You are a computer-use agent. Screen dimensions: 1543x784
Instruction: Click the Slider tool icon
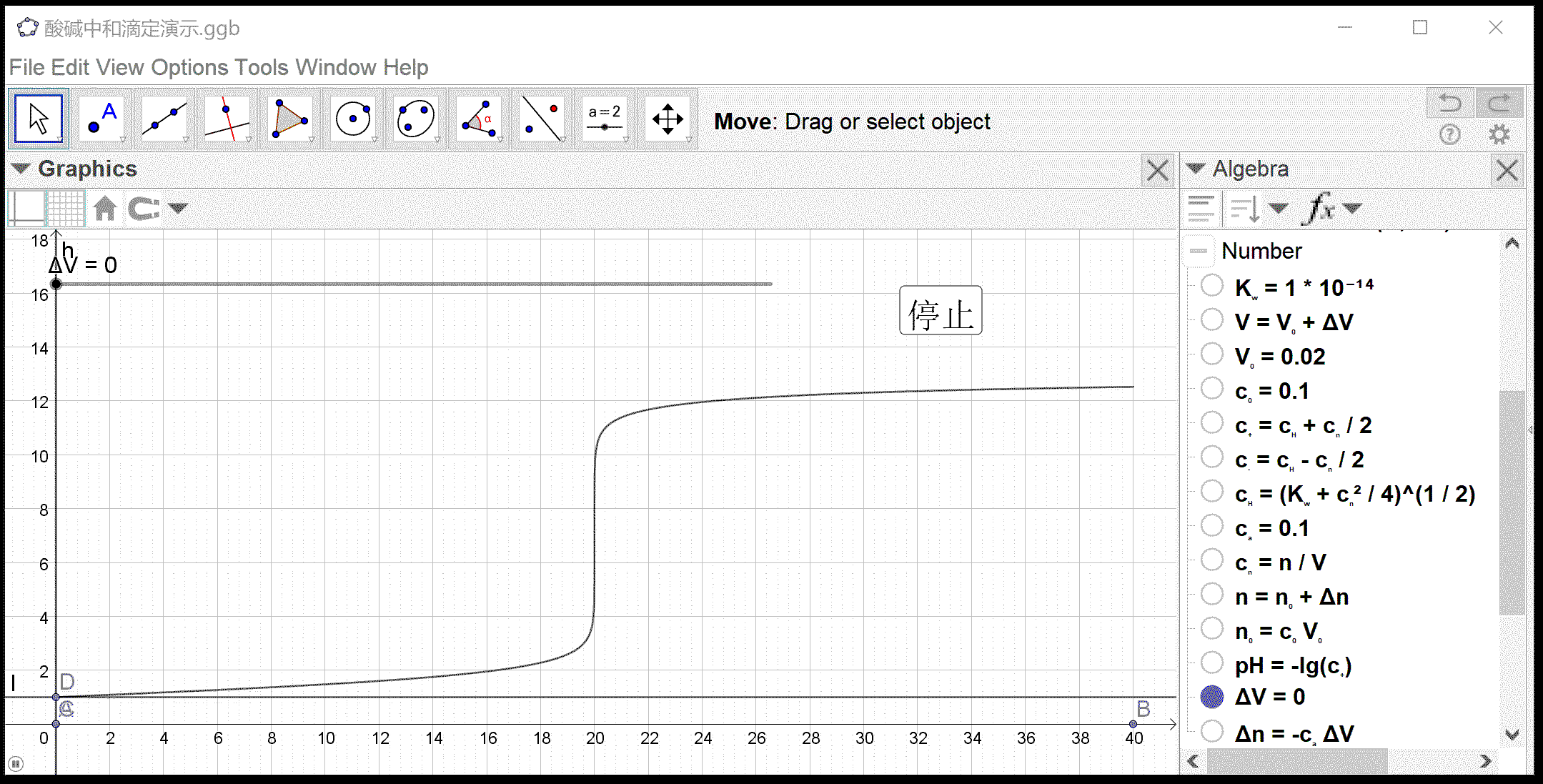click(605, 119)
